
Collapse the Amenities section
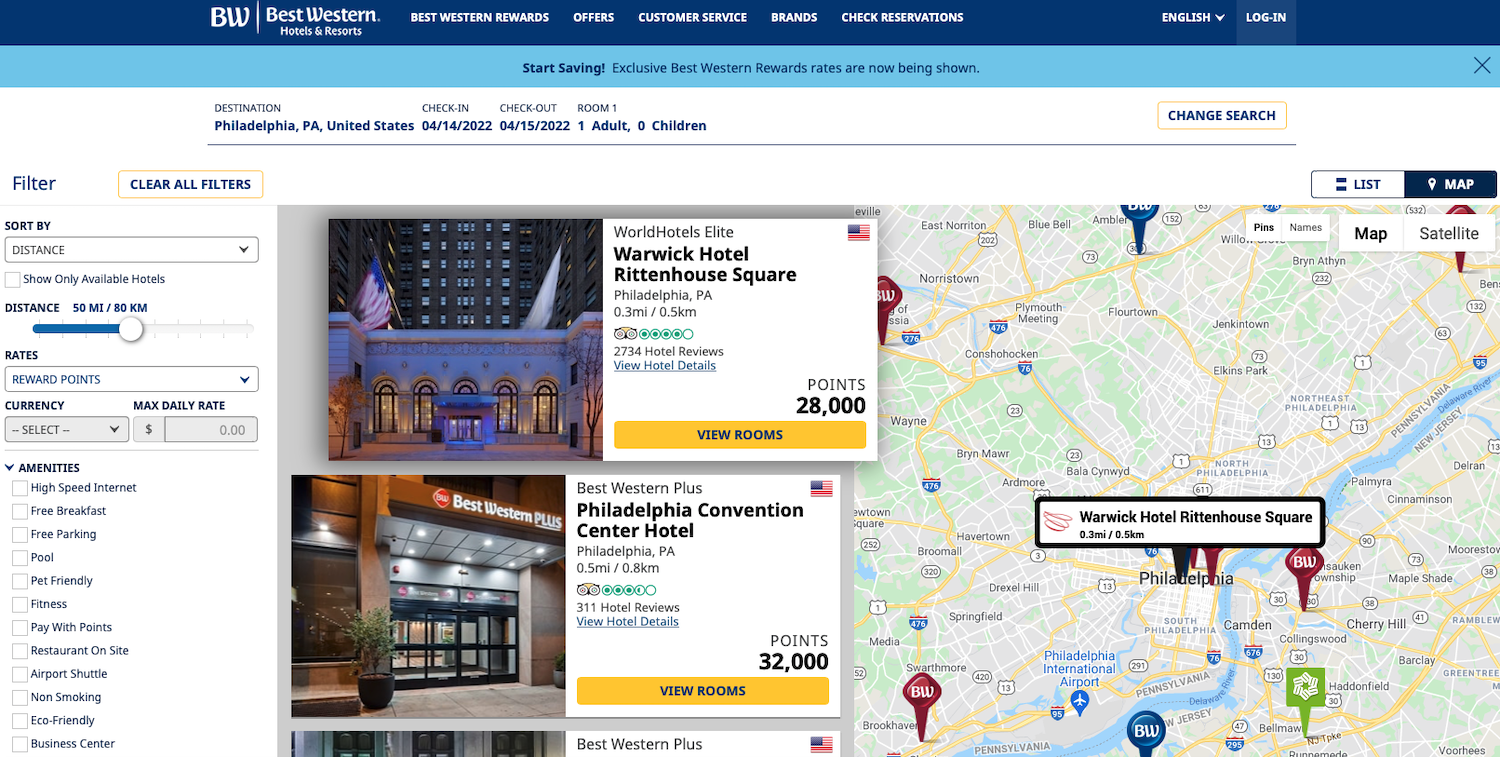(x=42, y=468)
